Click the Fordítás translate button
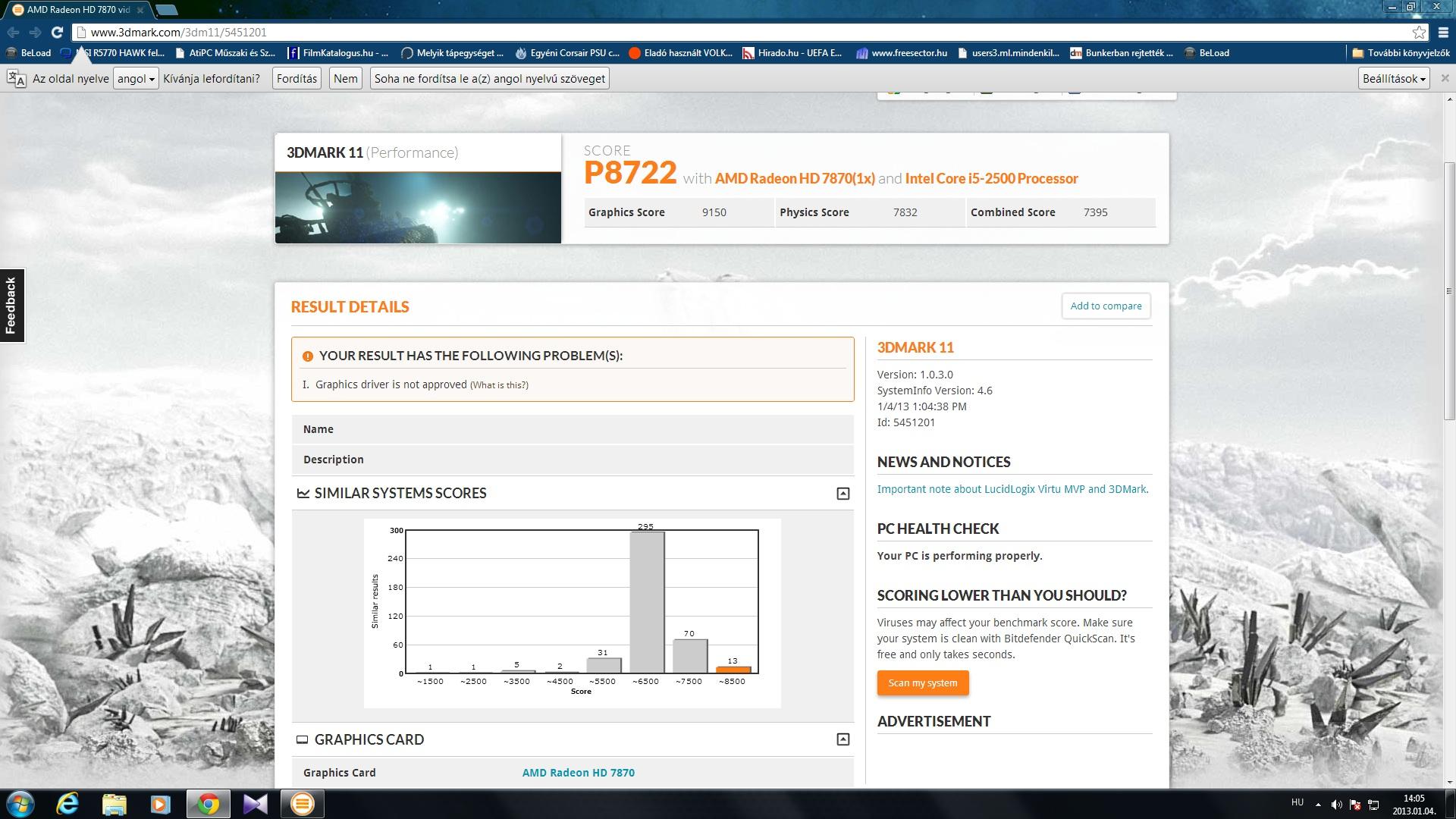The image size is (1456, 819). tap(297, 79)
